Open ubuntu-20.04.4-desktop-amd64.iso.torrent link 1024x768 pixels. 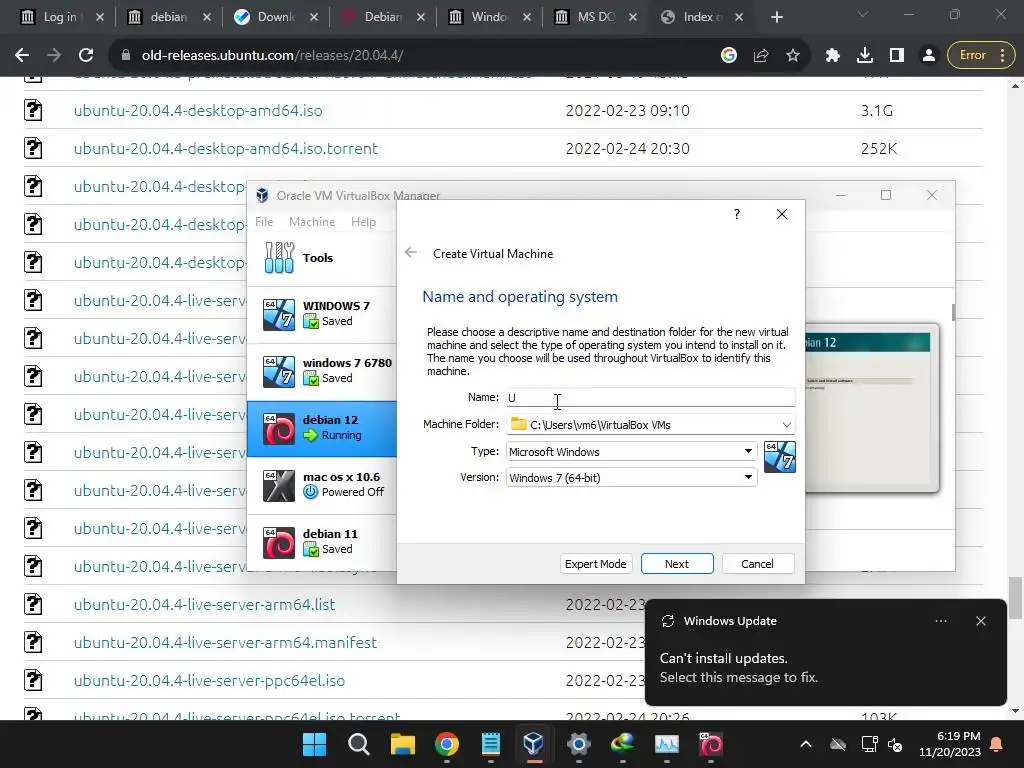226,148
